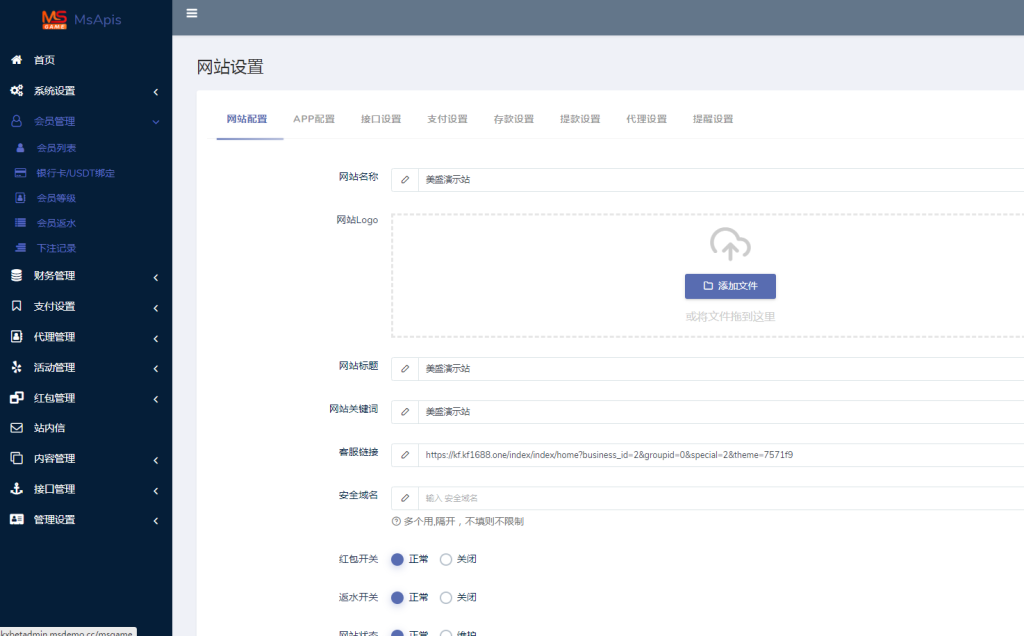
Task: Expand the 系统设置 chevron
Action: [155, 92]
